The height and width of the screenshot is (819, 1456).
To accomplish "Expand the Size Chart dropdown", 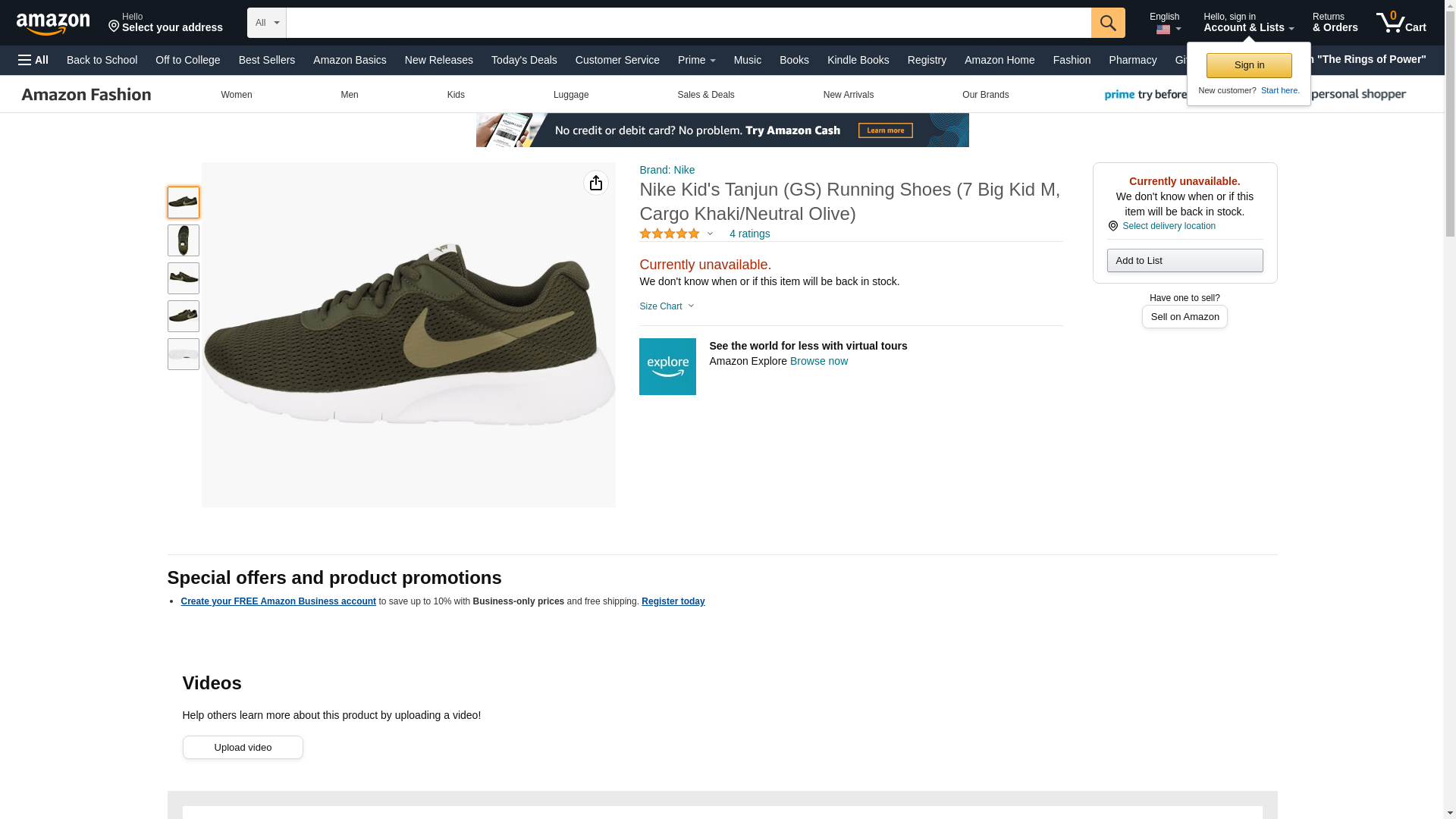I will point(667,306).
